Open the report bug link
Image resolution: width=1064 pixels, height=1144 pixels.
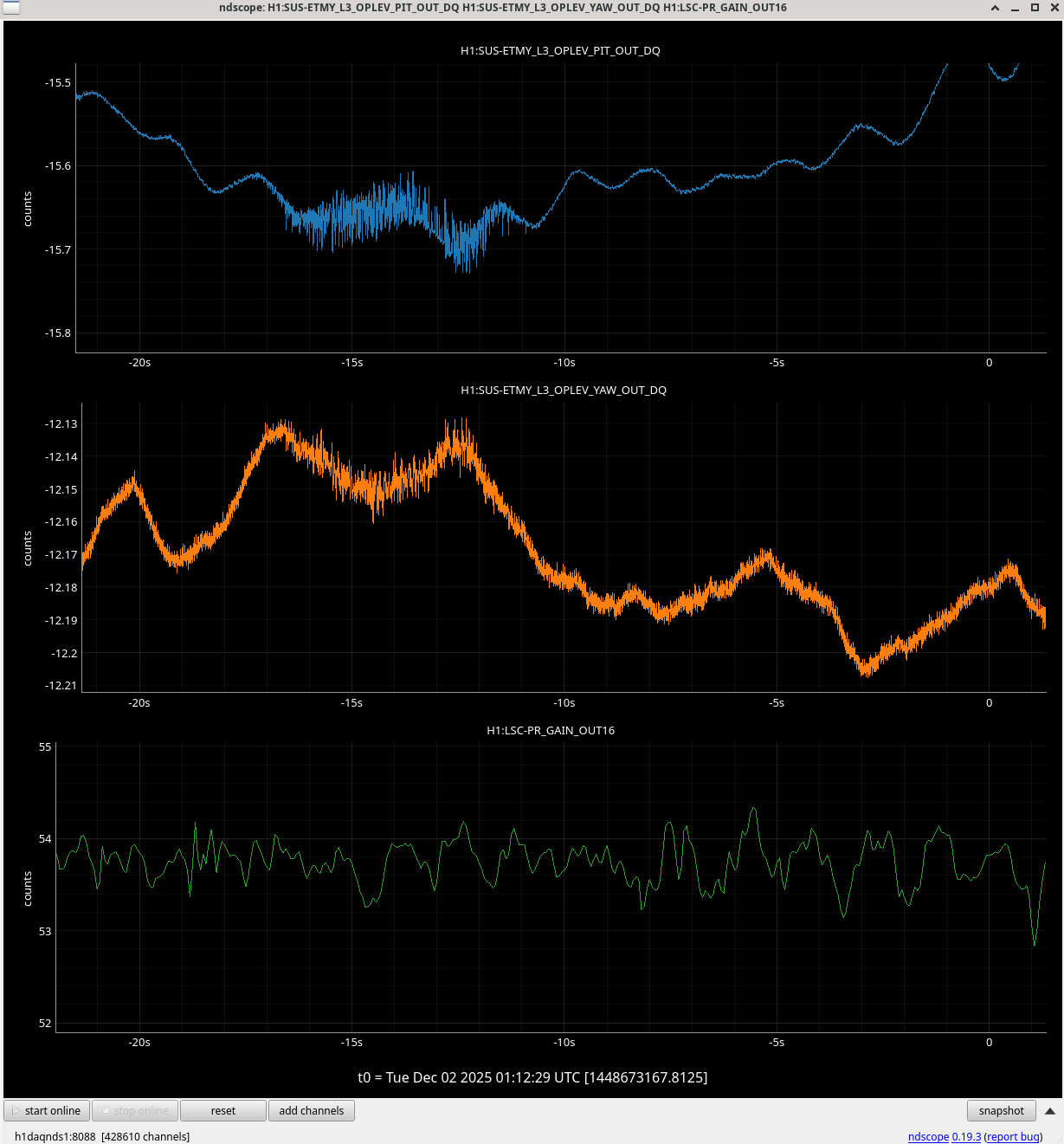click(x=1013, y=1136)
